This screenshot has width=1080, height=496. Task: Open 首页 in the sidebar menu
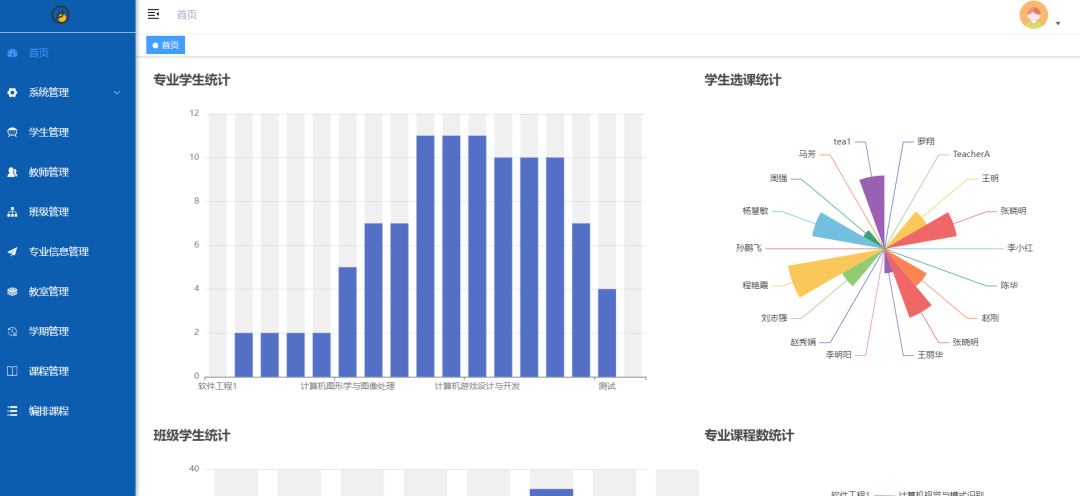pos(68,53)
